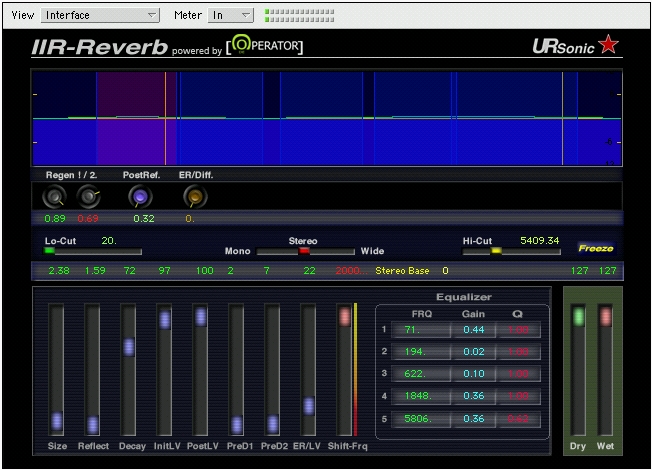Click Regen 2 value 0.69
Image resolution: width=652 pixels, height=470 pixels.
point(88,218)
